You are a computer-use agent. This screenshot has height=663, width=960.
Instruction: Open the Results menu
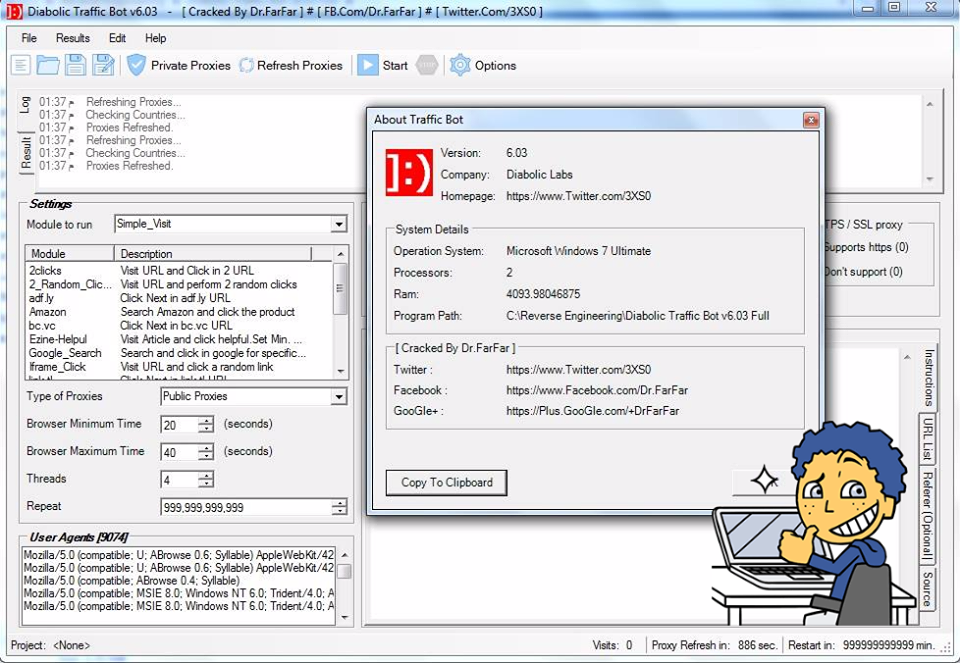[73, 38]
